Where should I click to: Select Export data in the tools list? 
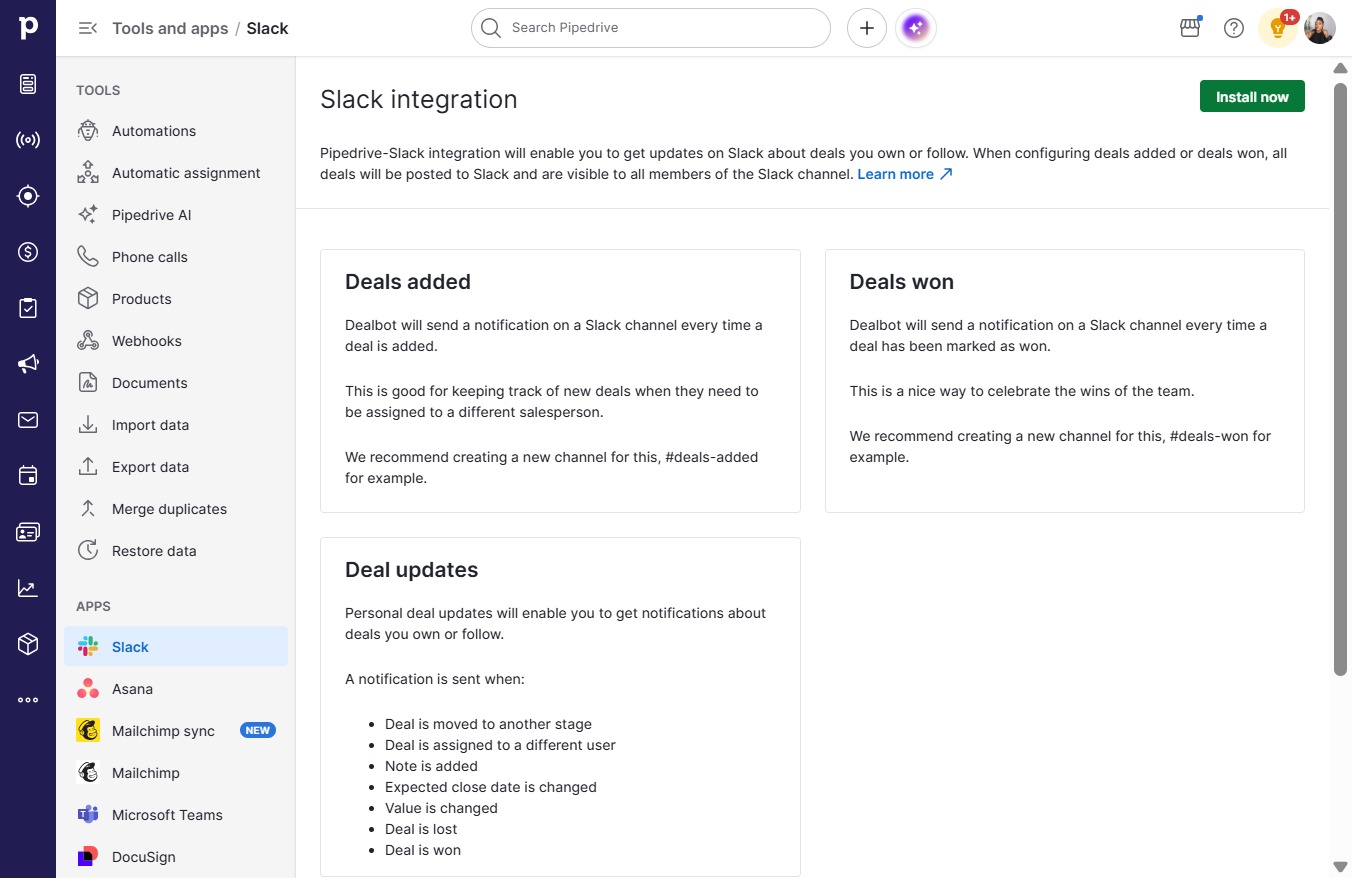(x=176, y=467)
